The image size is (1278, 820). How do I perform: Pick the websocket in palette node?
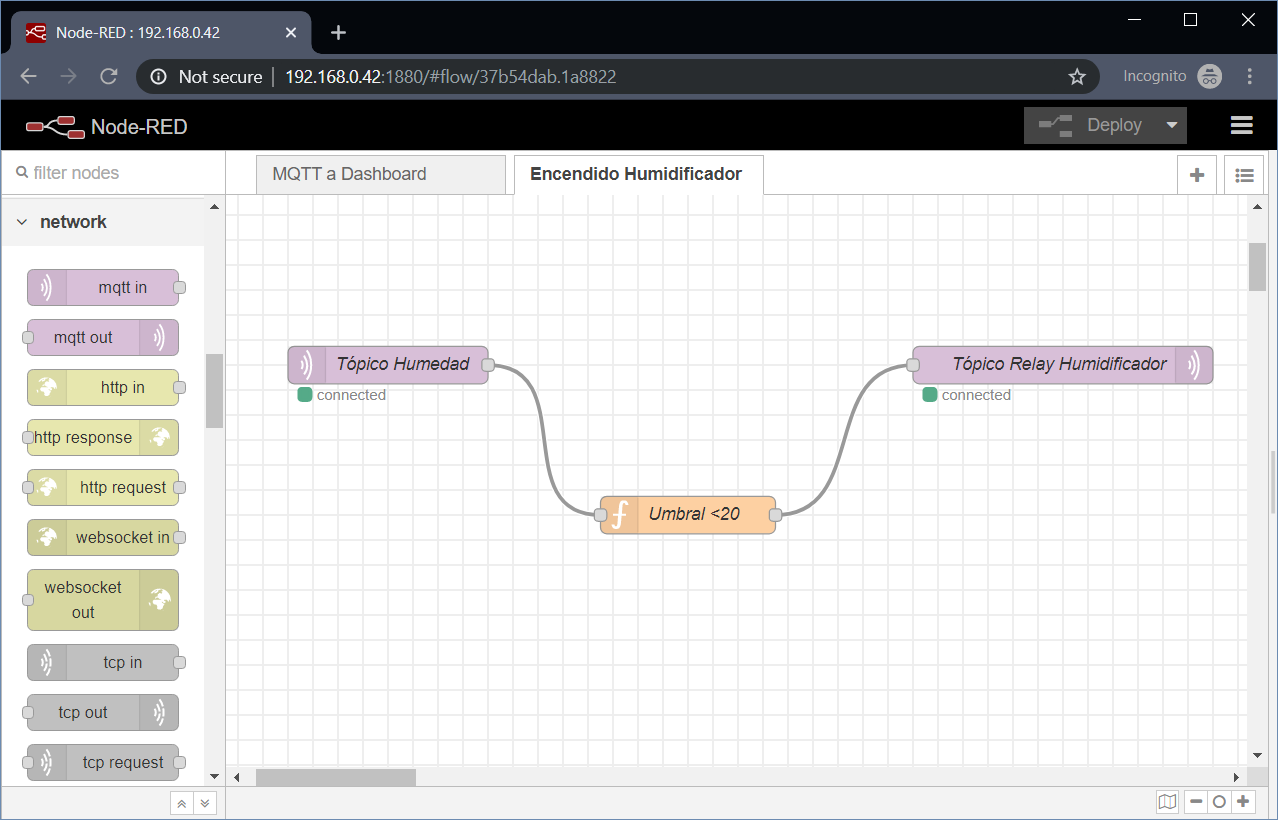click(x=103, y=537)
